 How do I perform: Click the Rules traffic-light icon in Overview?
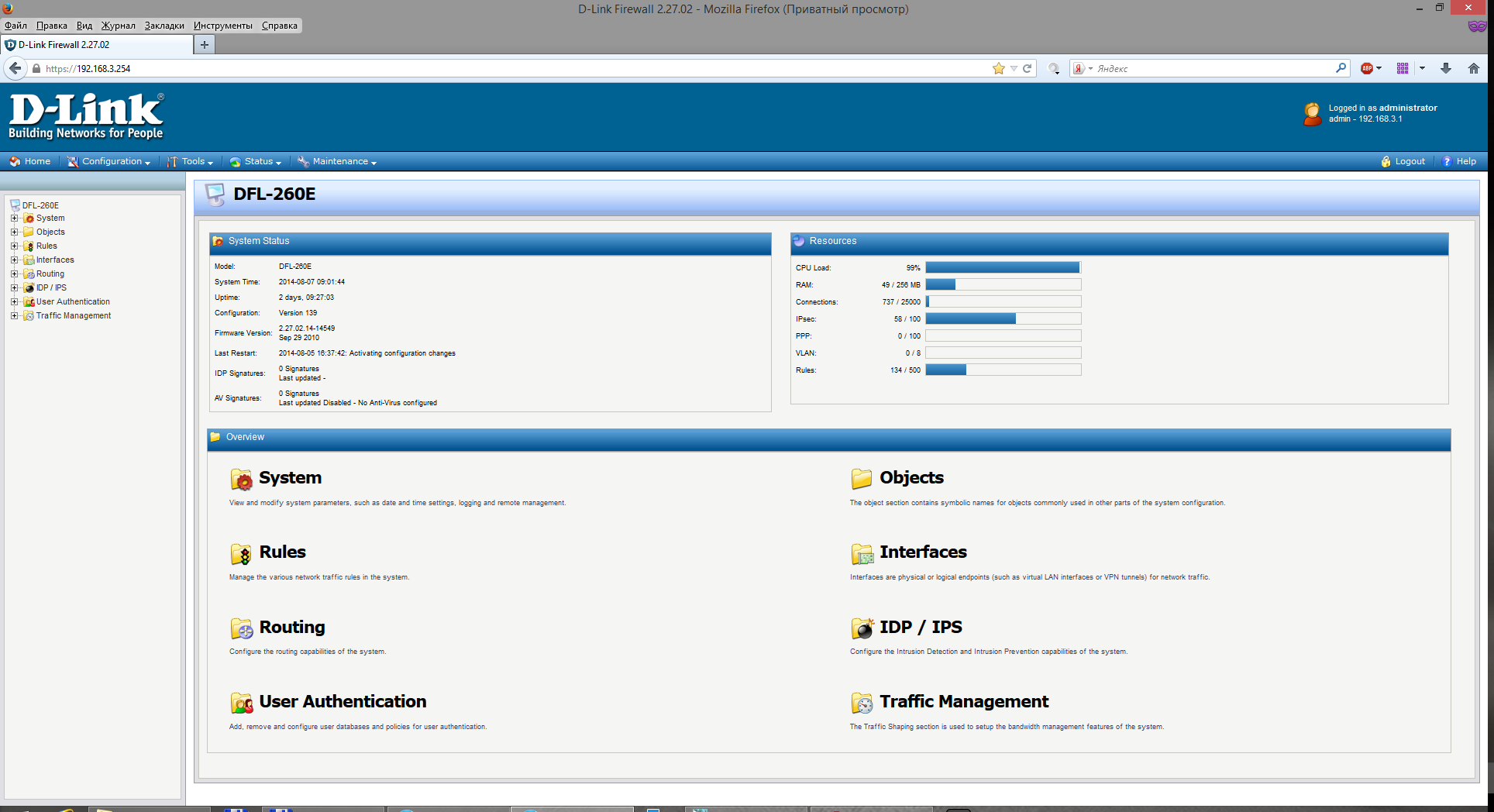(x=241, y=554)
